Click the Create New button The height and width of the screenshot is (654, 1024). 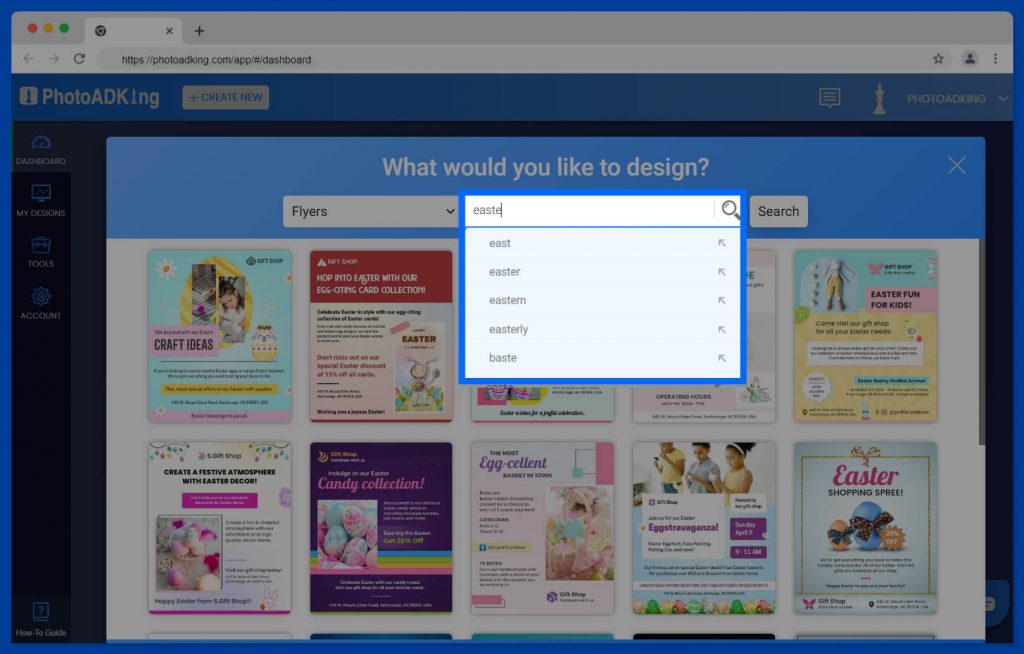[x=225, y=97]
